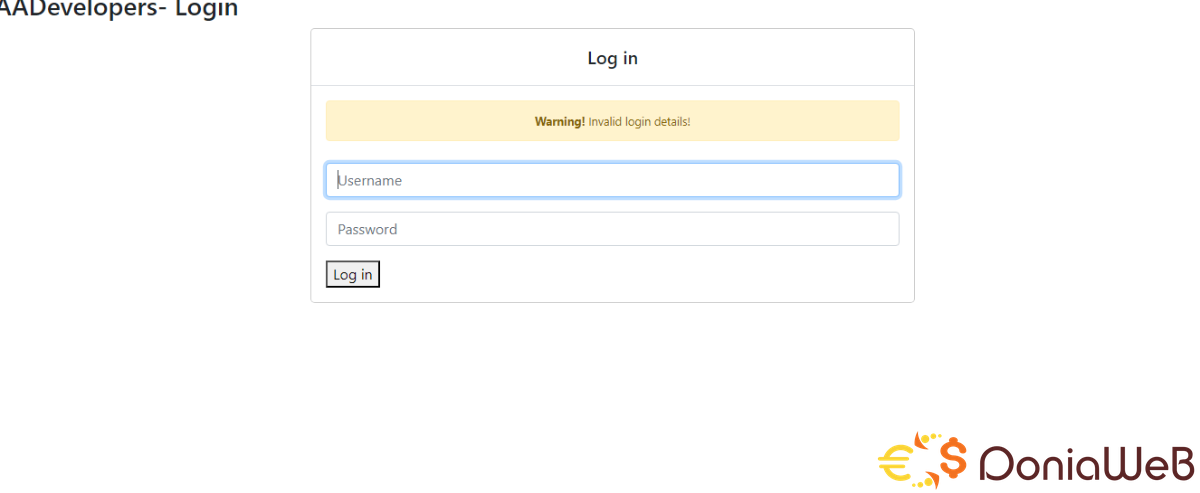This screenshot has height=493, width=1200.
Task: Click the "Log in" card header title
Action: [612, 58]
